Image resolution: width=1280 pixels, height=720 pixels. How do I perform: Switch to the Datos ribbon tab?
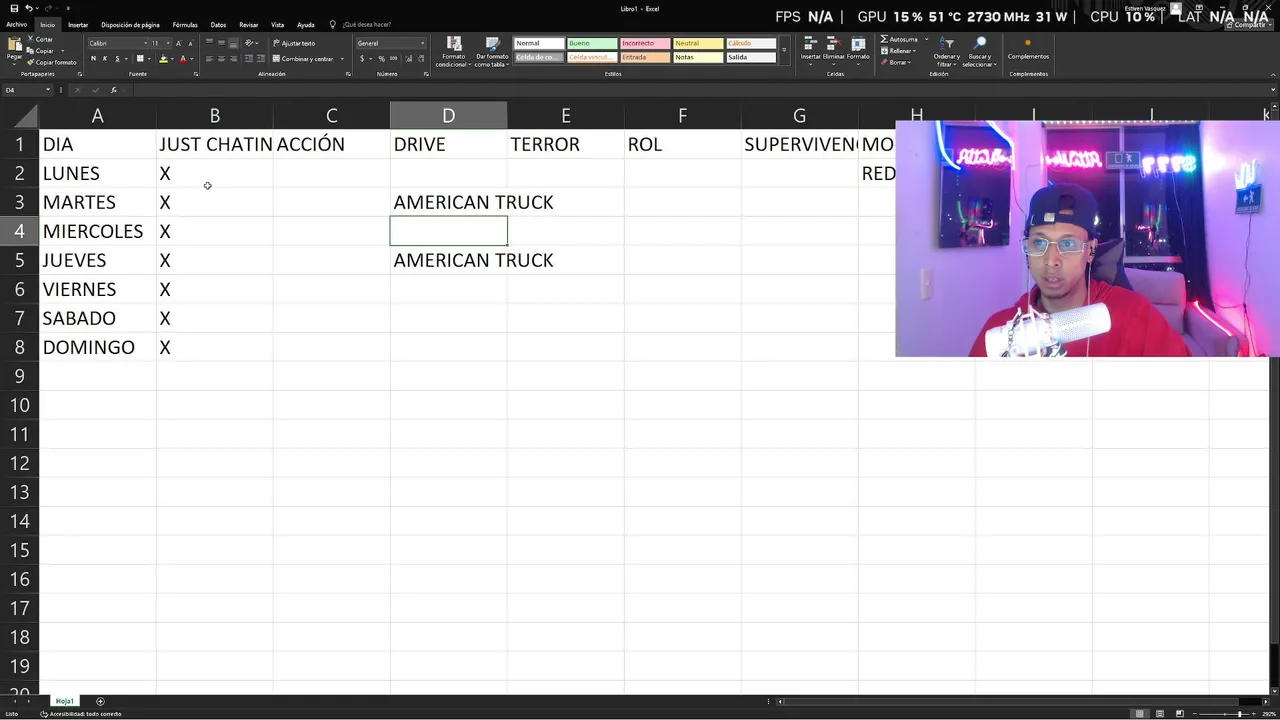[x=218, y=25]
